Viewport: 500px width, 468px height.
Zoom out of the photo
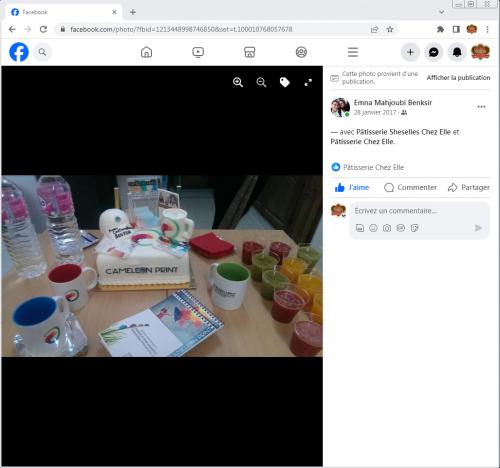pyautogui.click(x=261, y=82)
